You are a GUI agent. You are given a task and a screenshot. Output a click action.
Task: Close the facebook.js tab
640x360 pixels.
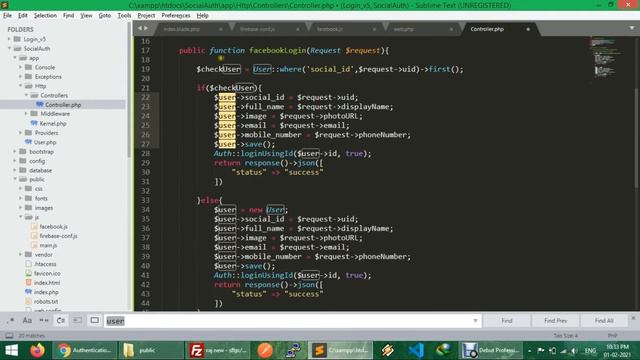click(x=374, y=29)
